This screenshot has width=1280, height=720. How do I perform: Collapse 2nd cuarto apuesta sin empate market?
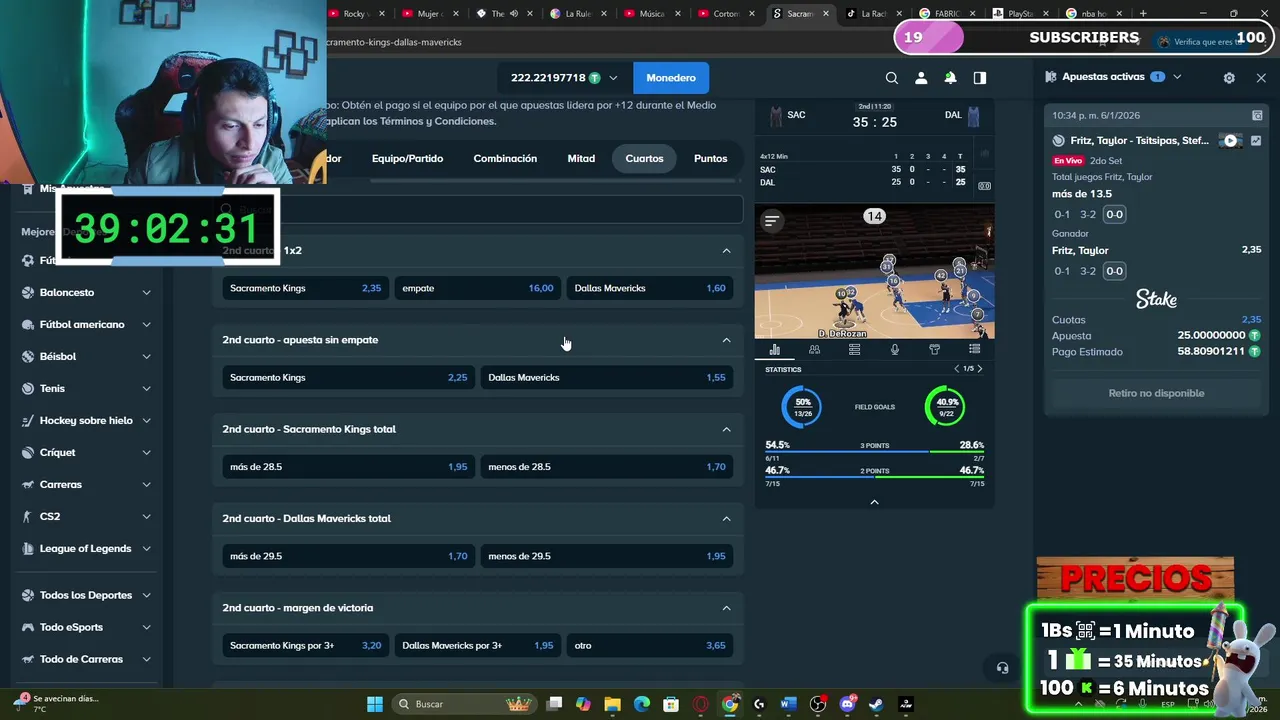(727, 340)
